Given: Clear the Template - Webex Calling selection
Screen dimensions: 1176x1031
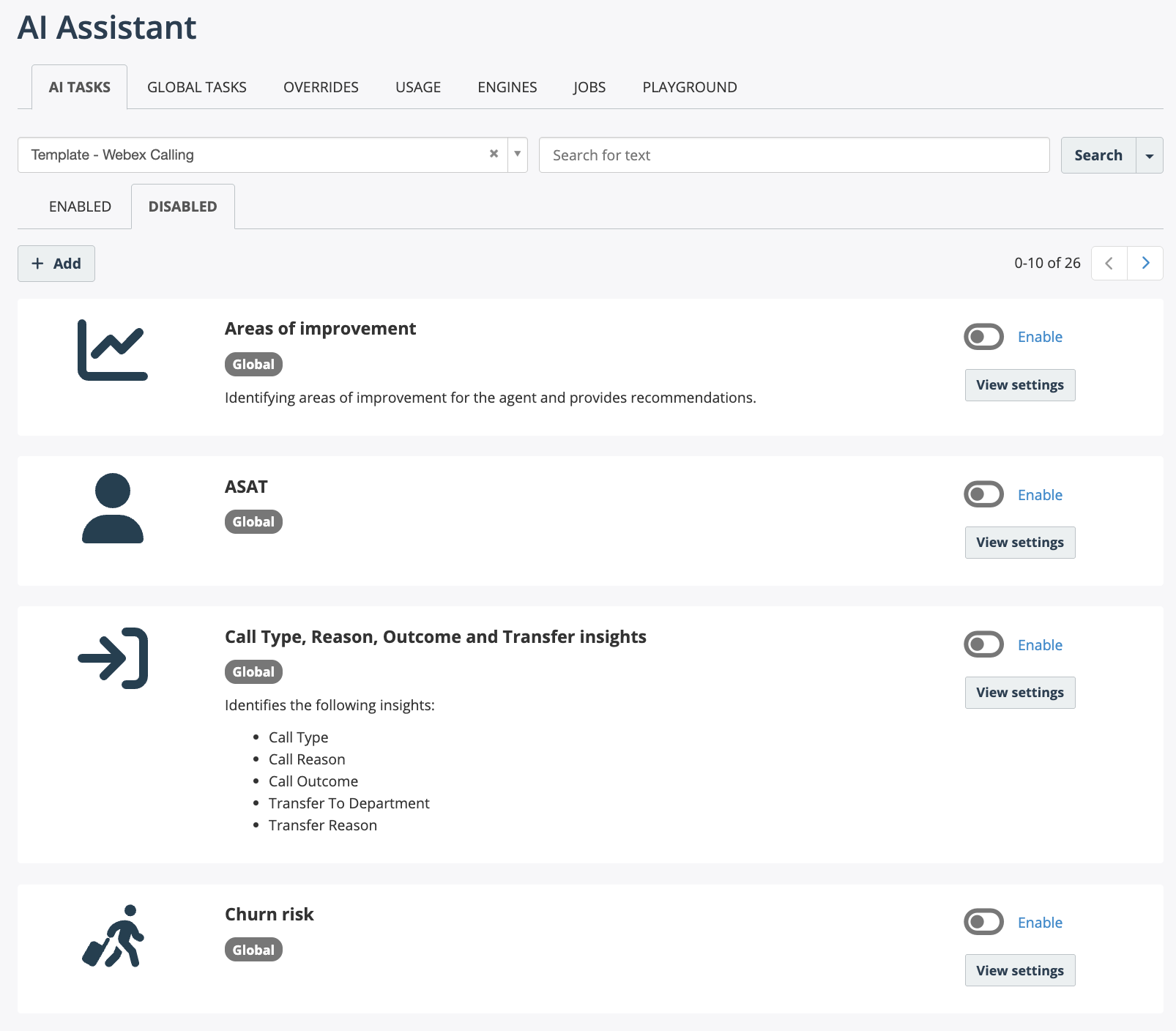Looking at the screenshot, I should [494, 154].
